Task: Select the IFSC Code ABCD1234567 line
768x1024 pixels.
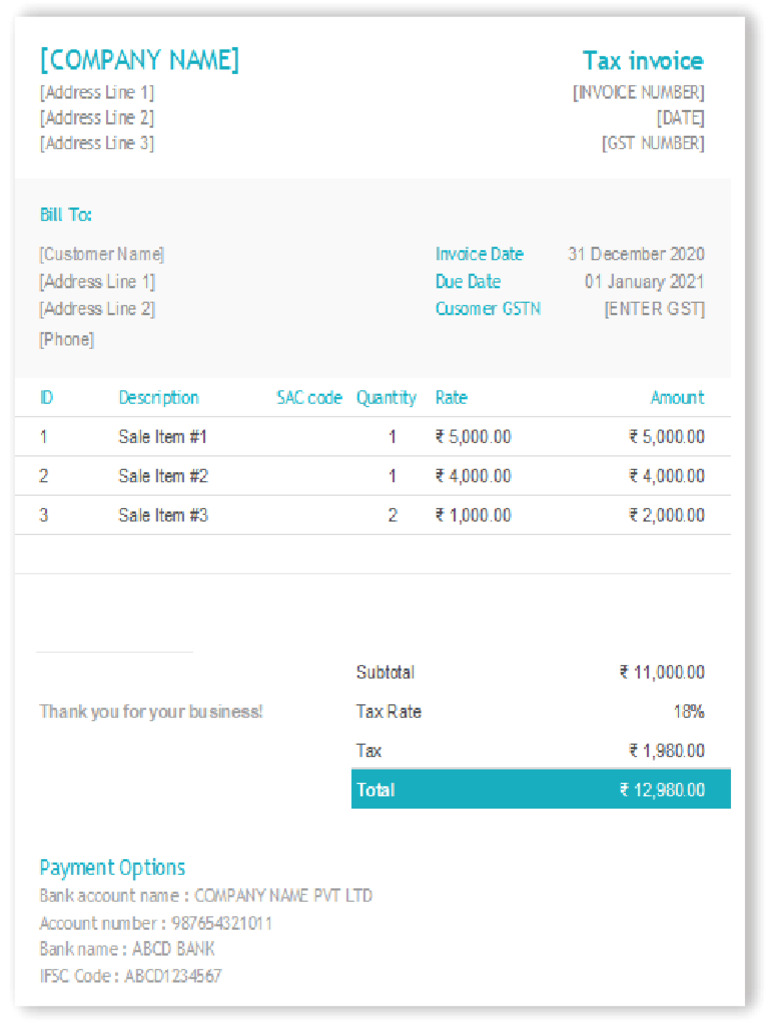Action: click(130, 976)
